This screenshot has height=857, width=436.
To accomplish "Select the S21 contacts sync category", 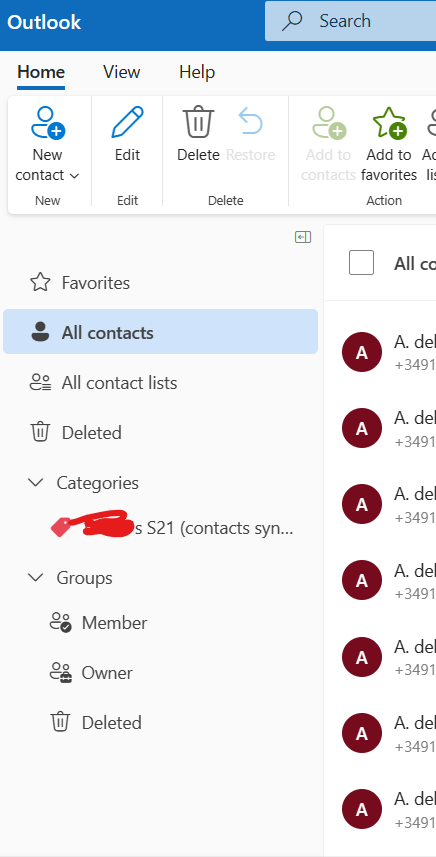I will coord(173,528).
